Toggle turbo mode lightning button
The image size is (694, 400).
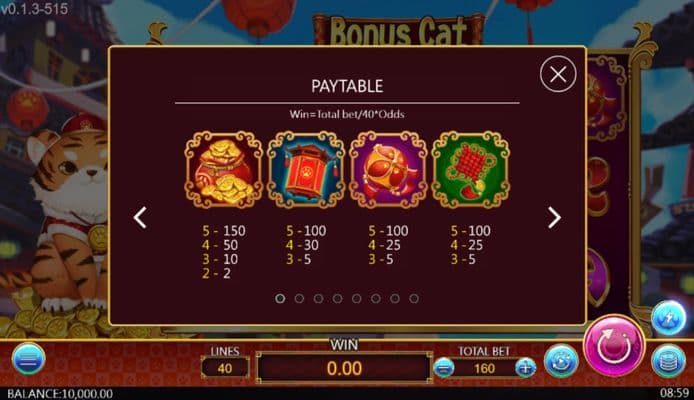(668, 317)
